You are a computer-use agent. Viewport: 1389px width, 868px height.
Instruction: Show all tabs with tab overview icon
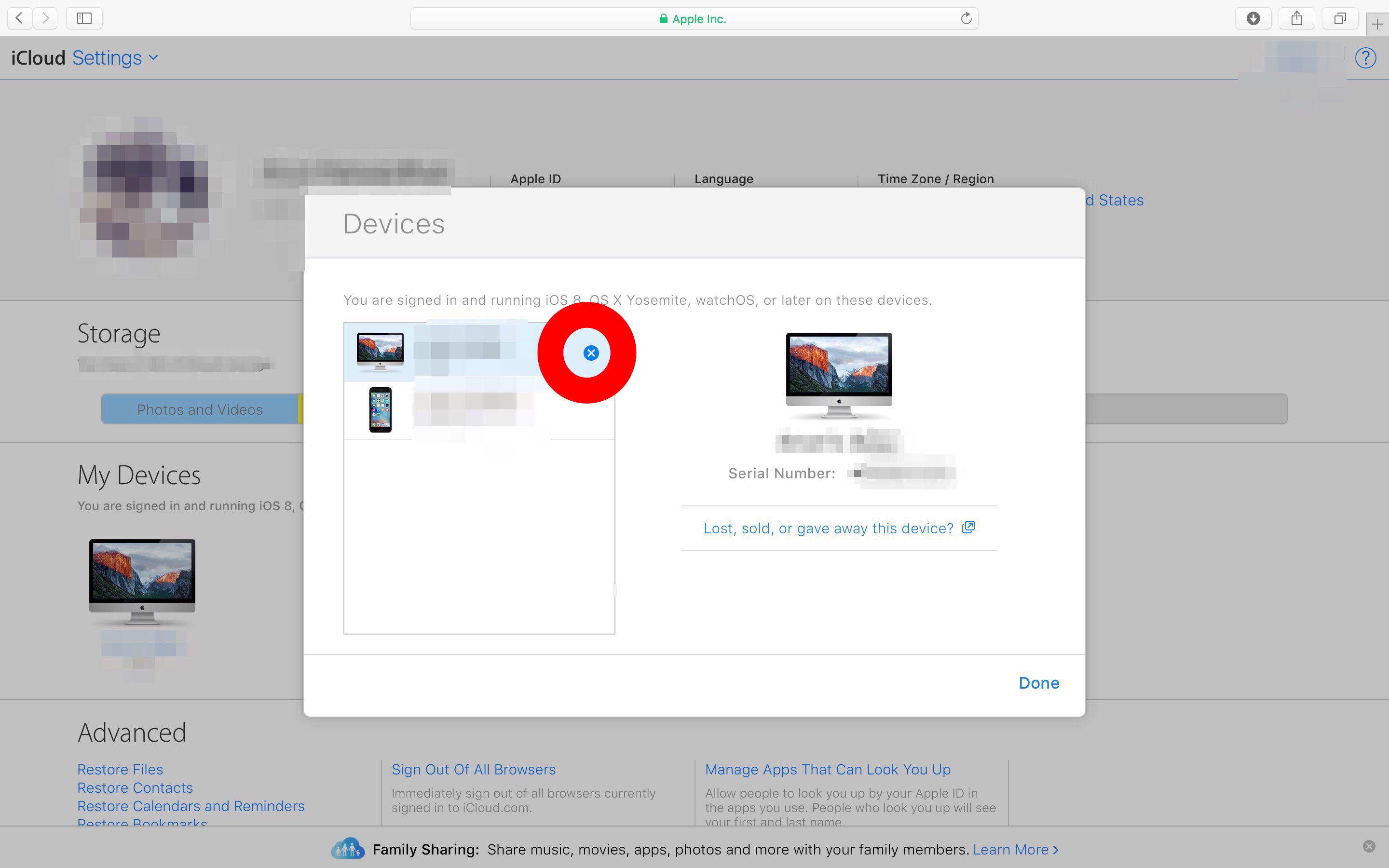1340,18
